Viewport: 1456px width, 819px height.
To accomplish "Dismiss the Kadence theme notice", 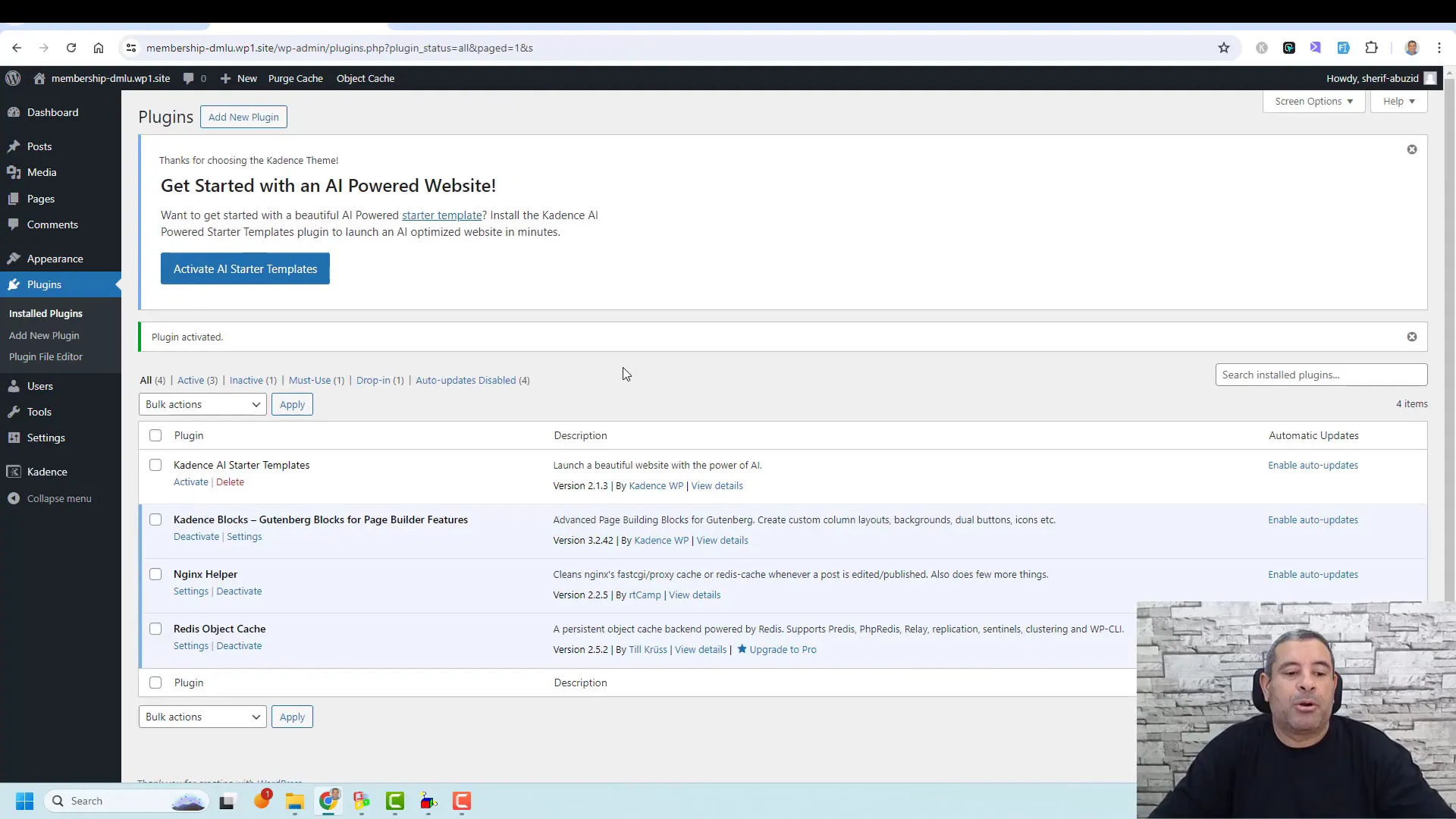I will (1412, 149).
